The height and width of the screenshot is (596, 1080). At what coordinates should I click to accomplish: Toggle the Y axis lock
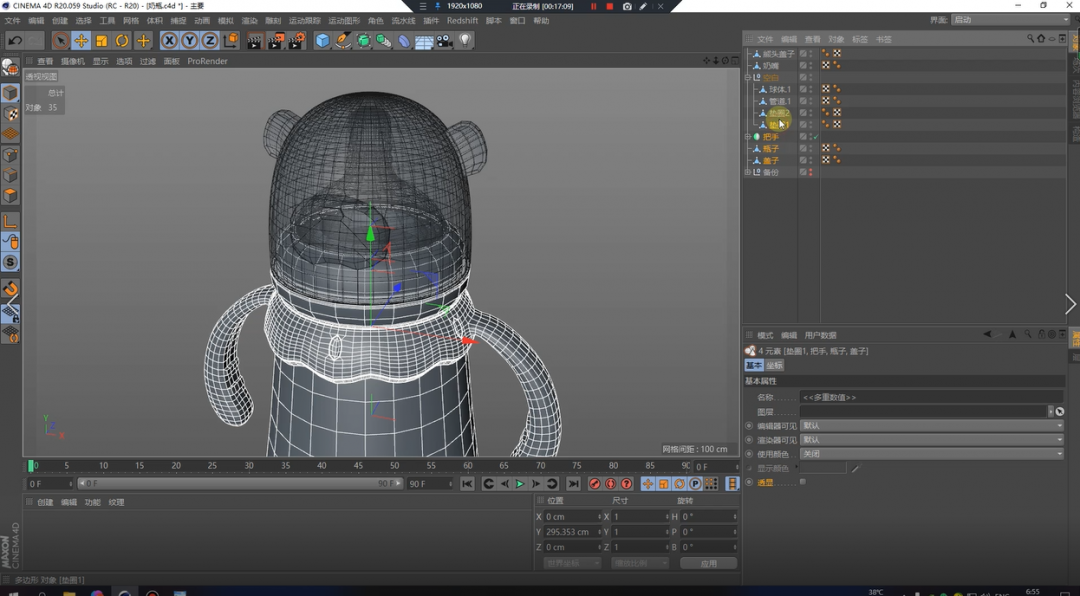coord(189,41)
